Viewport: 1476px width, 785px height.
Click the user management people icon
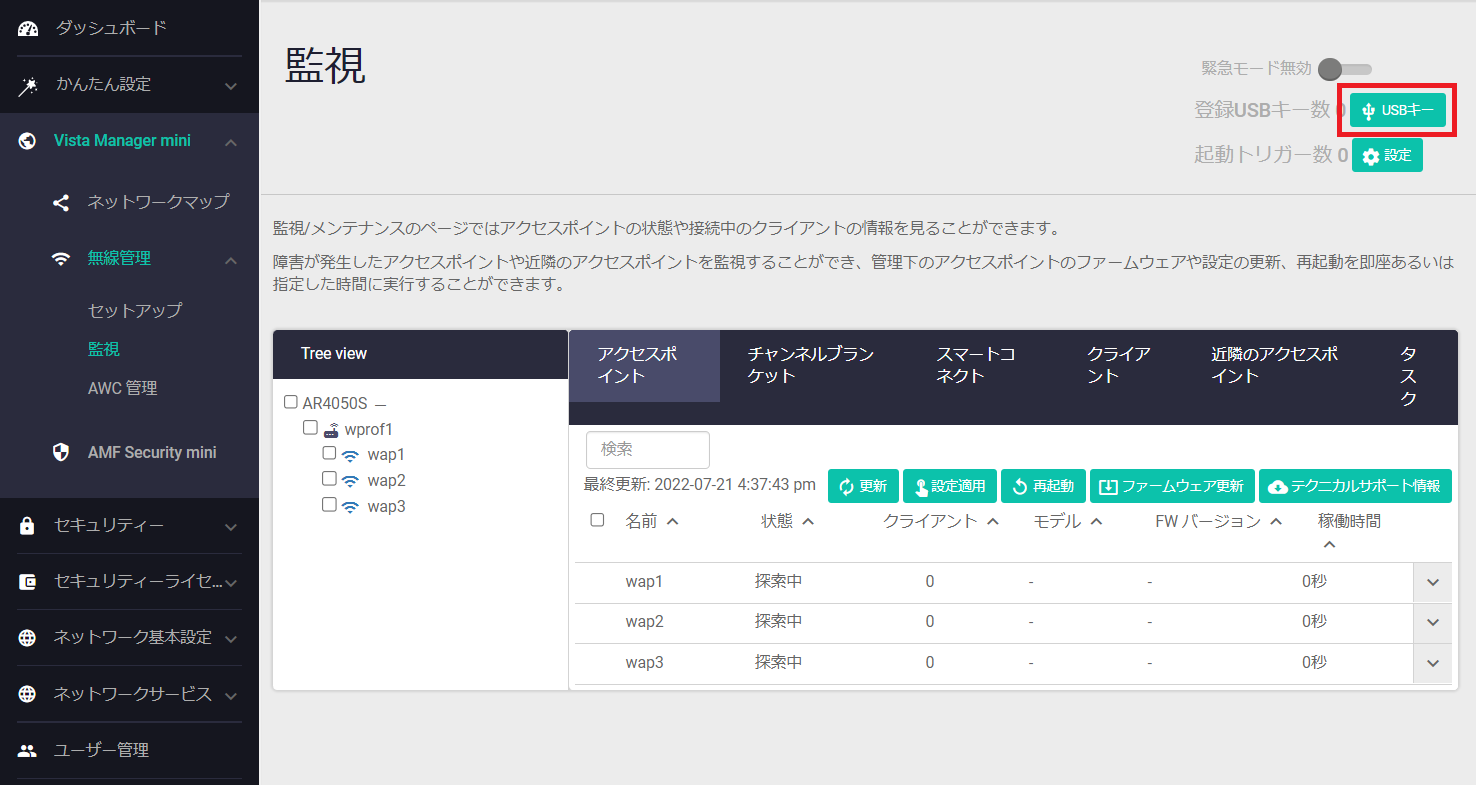(x=27, y=750)
